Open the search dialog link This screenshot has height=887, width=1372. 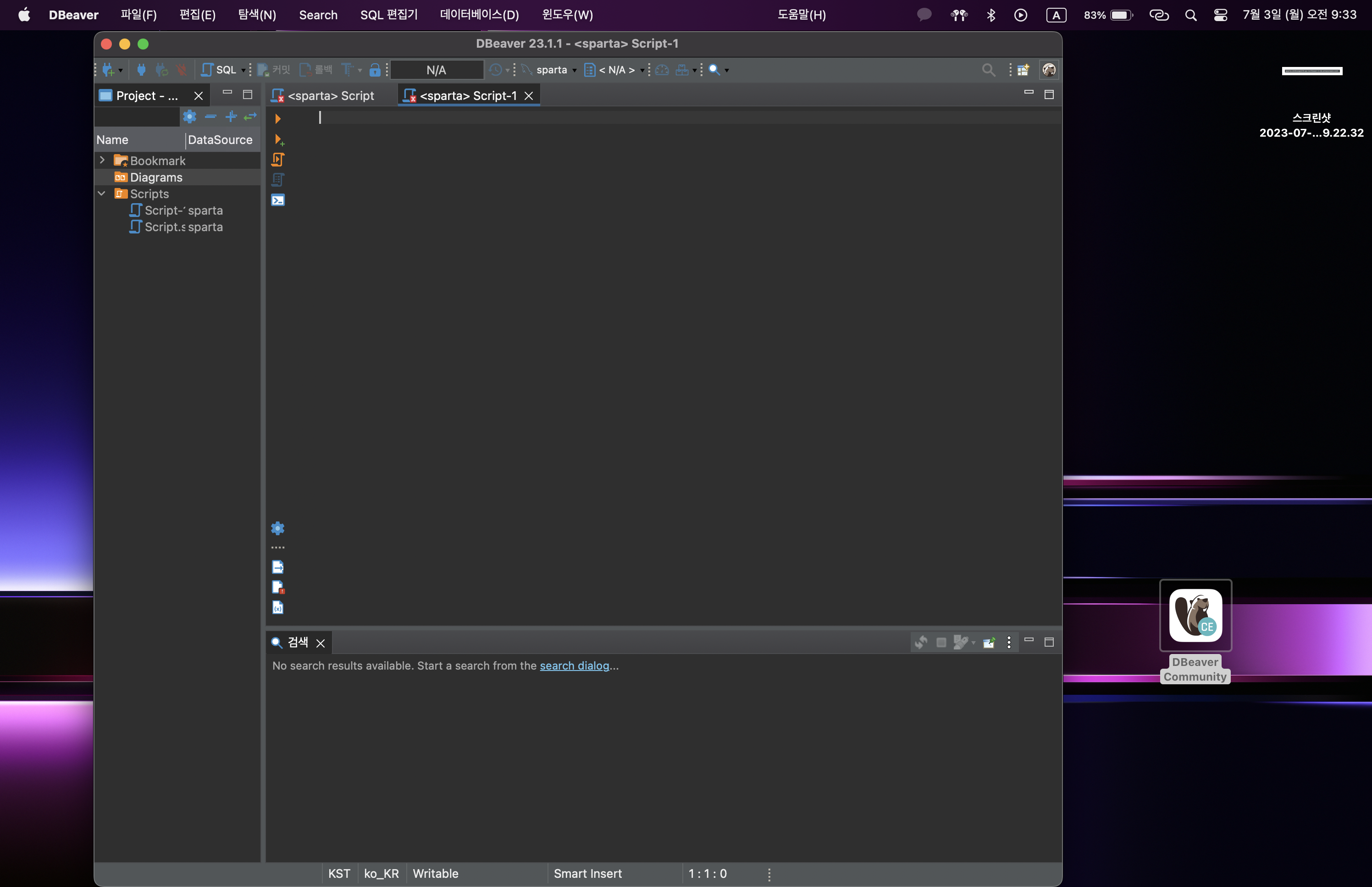click(575, 665)
